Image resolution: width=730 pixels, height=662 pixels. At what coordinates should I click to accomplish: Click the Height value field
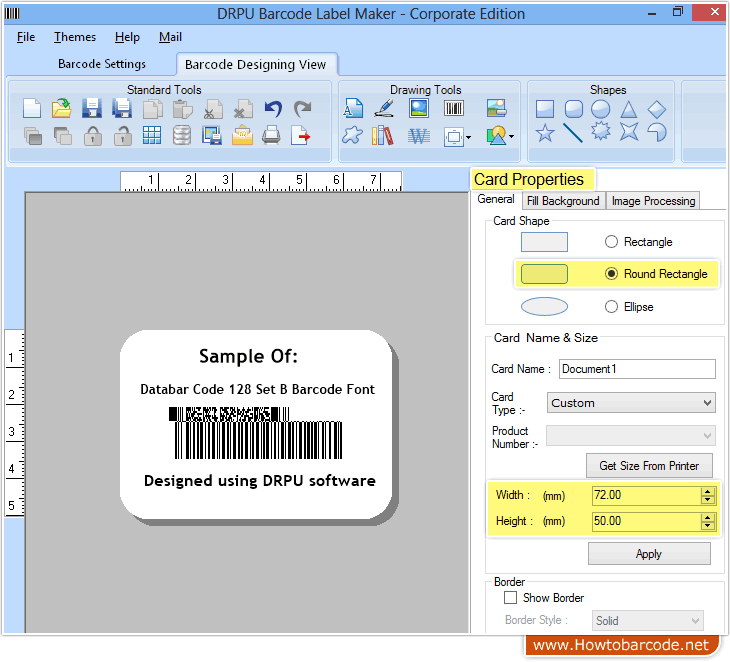[647, 521]
